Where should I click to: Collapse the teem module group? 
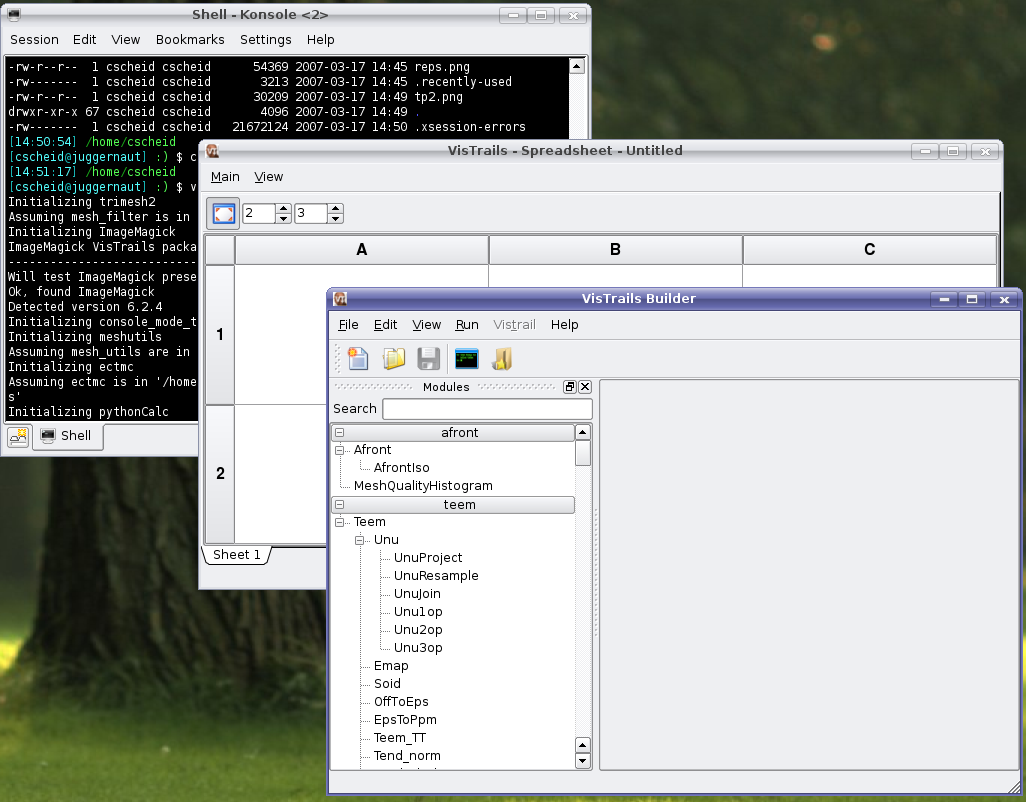(340, 505)
